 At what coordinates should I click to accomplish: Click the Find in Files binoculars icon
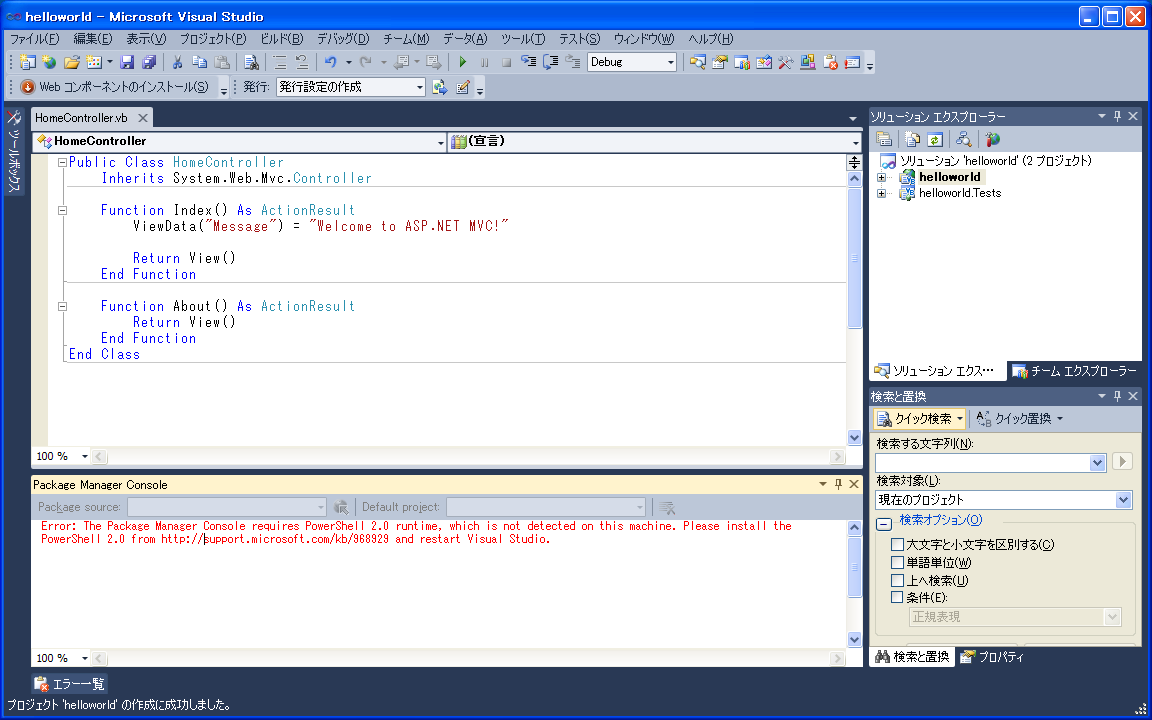(251, 62)
